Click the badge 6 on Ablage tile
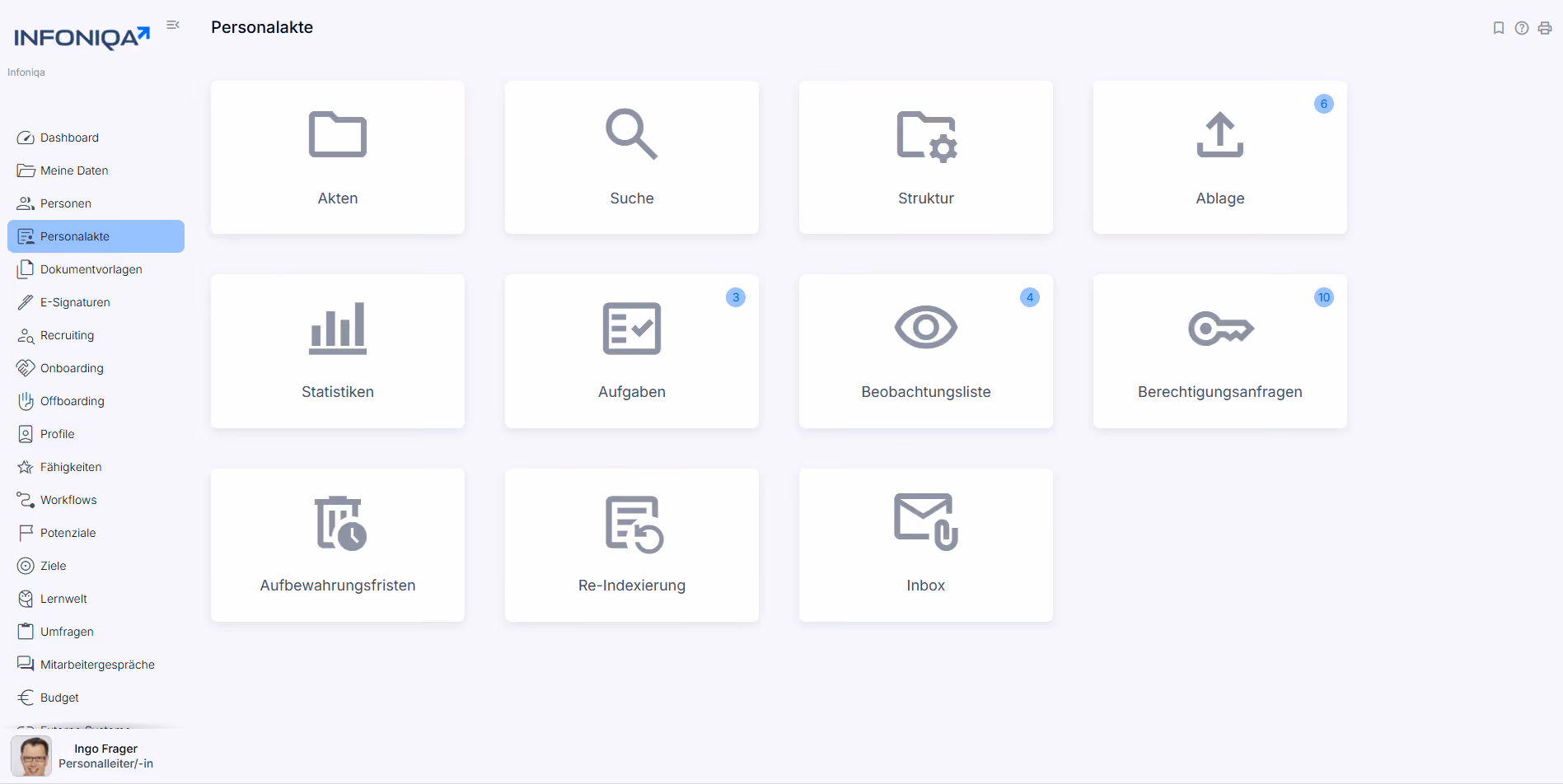 click(x=1324, y=104)
